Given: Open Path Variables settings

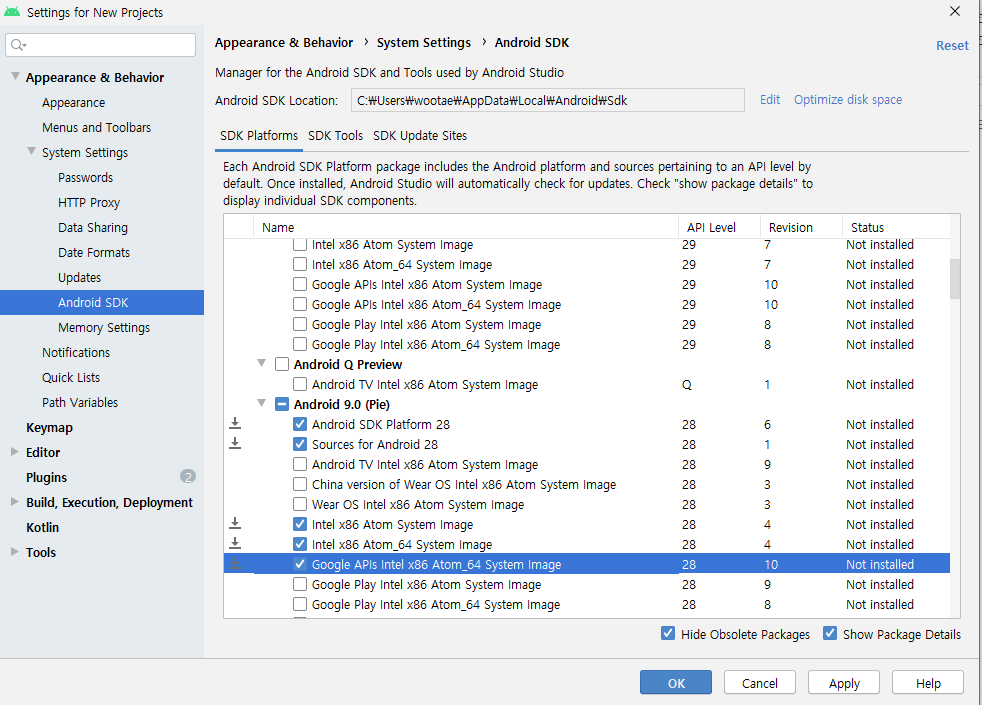Looking at the screenshot, I should click(80, 403).
